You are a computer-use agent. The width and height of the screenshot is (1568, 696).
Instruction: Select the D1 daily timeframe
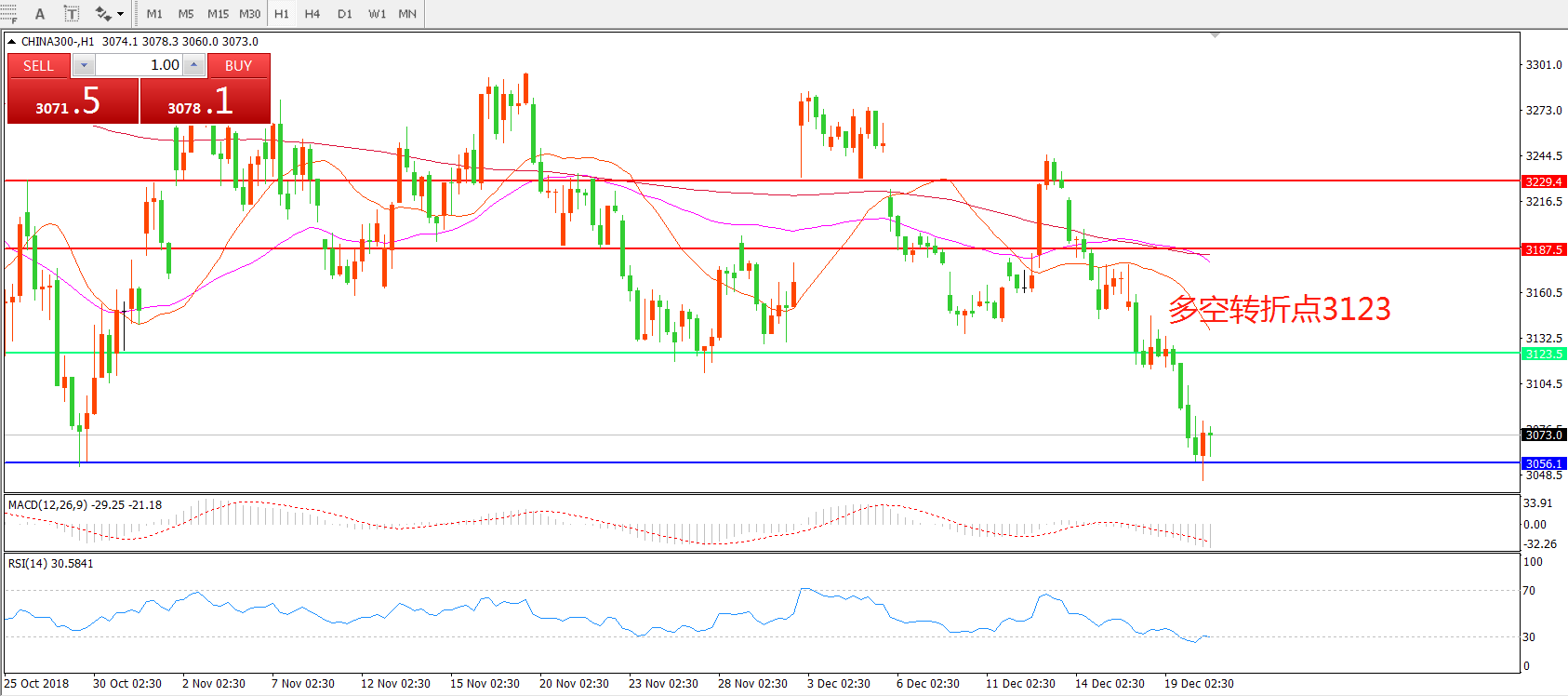(x=345, y=14)
